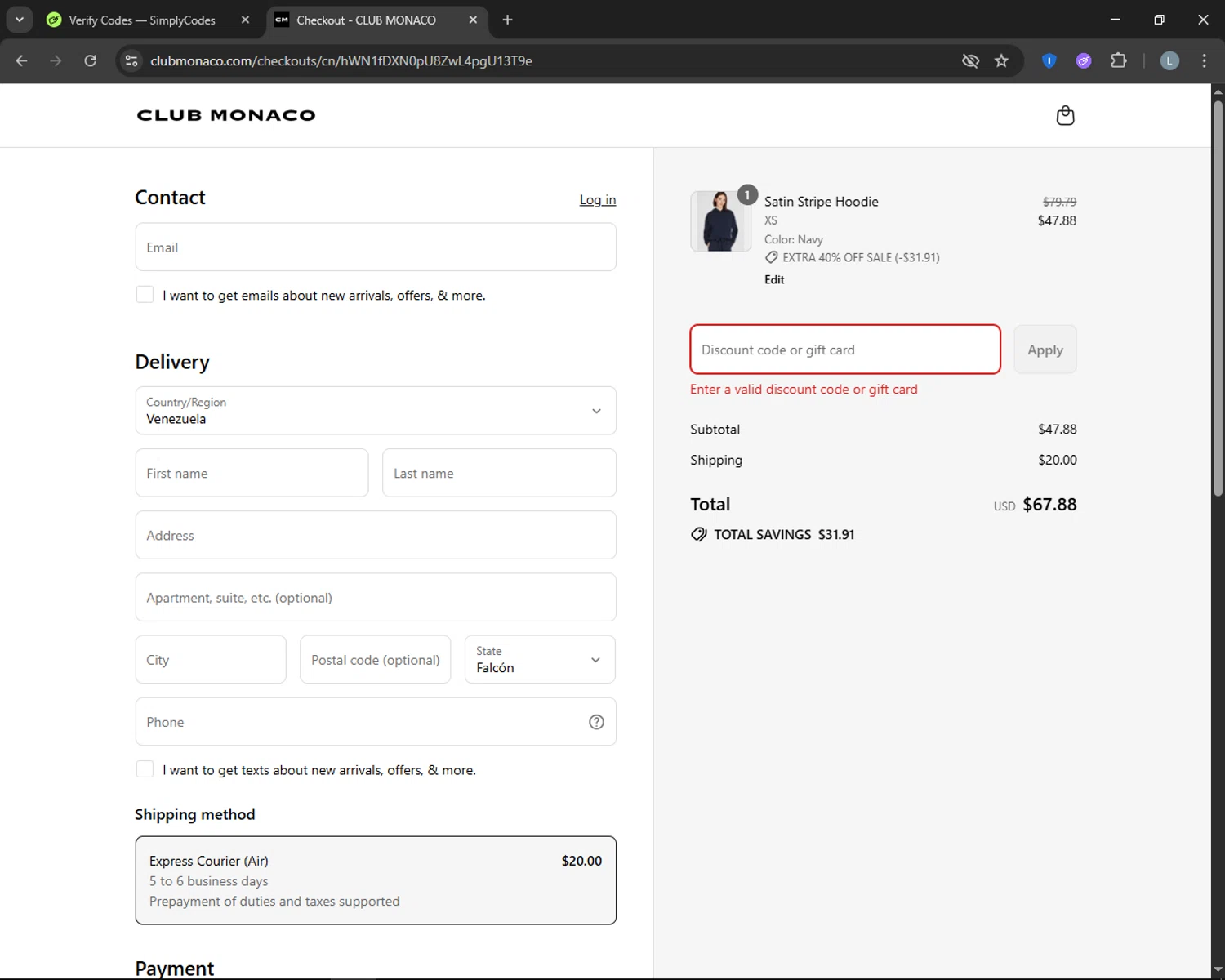Check the text offers subscription checkbox

(145, 768)
